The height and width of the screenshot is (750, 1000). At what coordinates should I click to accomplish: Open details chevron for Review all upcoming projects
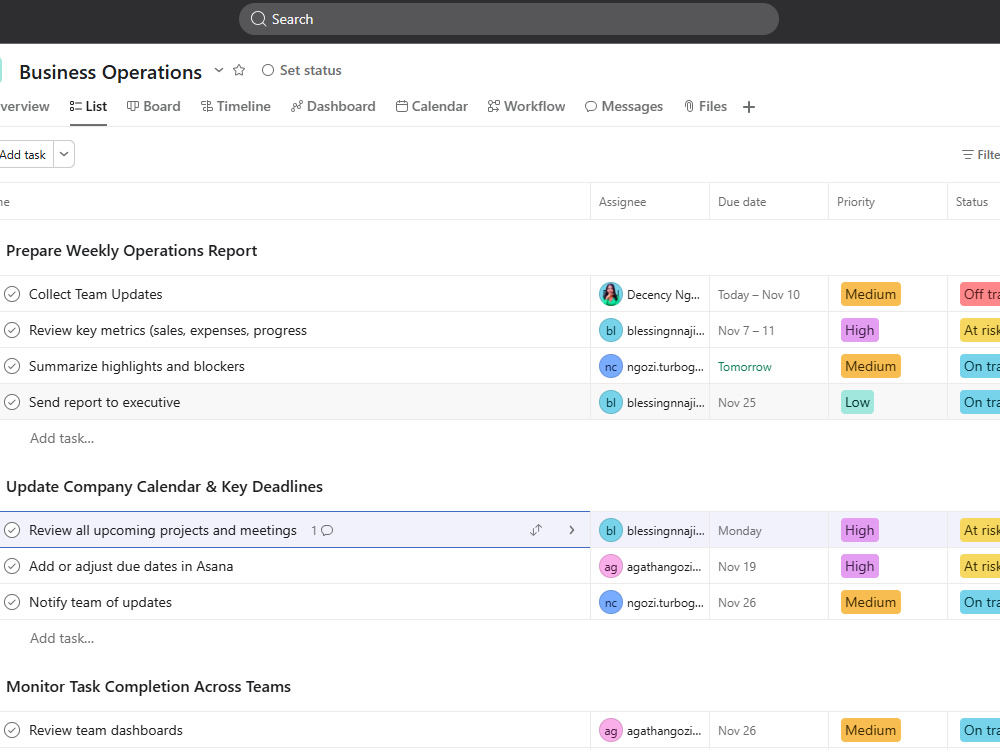click(x=571, y=530)
